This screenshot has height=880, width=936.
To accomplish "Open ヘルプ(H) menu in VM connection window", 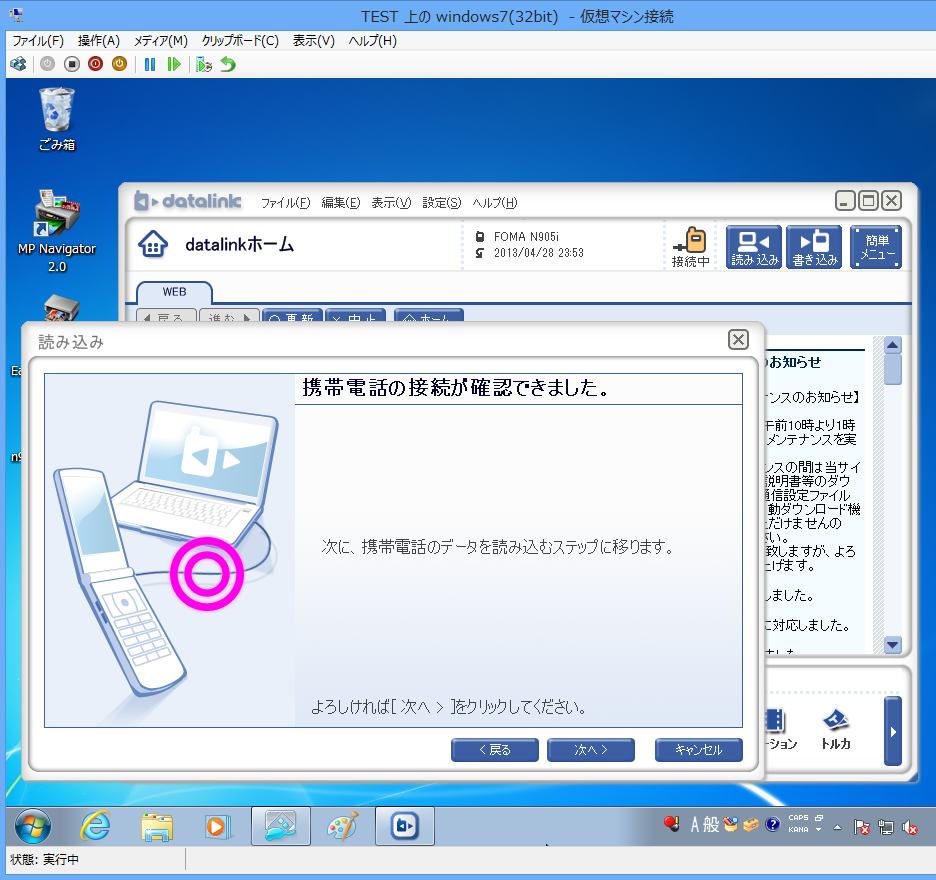I will click(372, 41).
